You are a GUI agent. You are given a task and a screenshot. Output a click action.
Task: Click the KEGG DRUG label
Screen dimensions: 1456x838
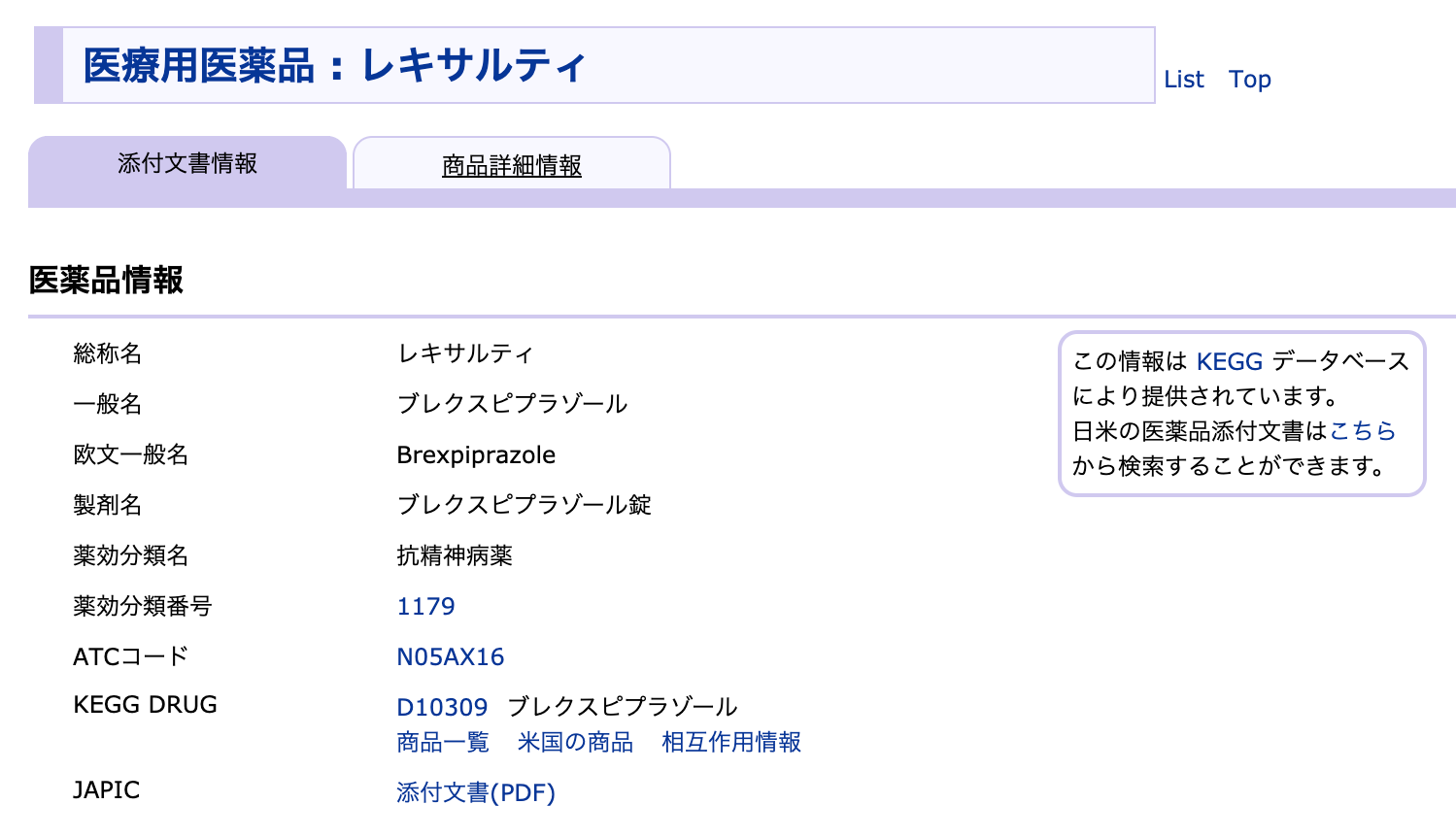click(146, 705)
